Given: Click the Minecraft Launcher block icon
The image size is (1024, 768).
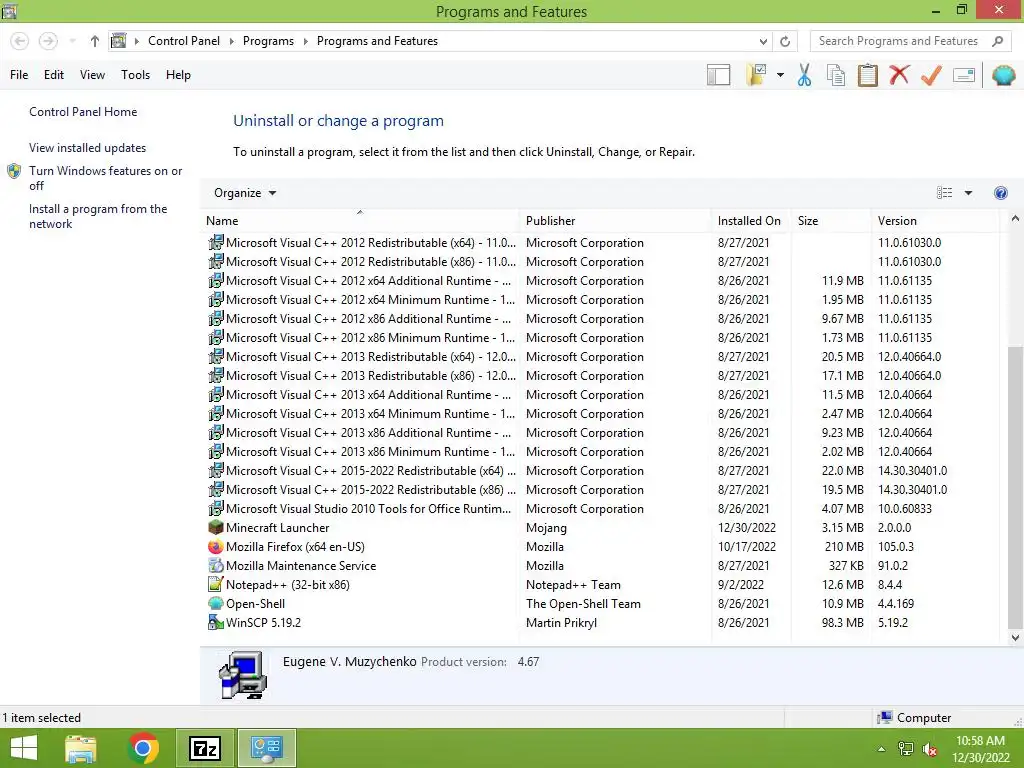Looking at the screenshot, I should click(x=216, y=527).
